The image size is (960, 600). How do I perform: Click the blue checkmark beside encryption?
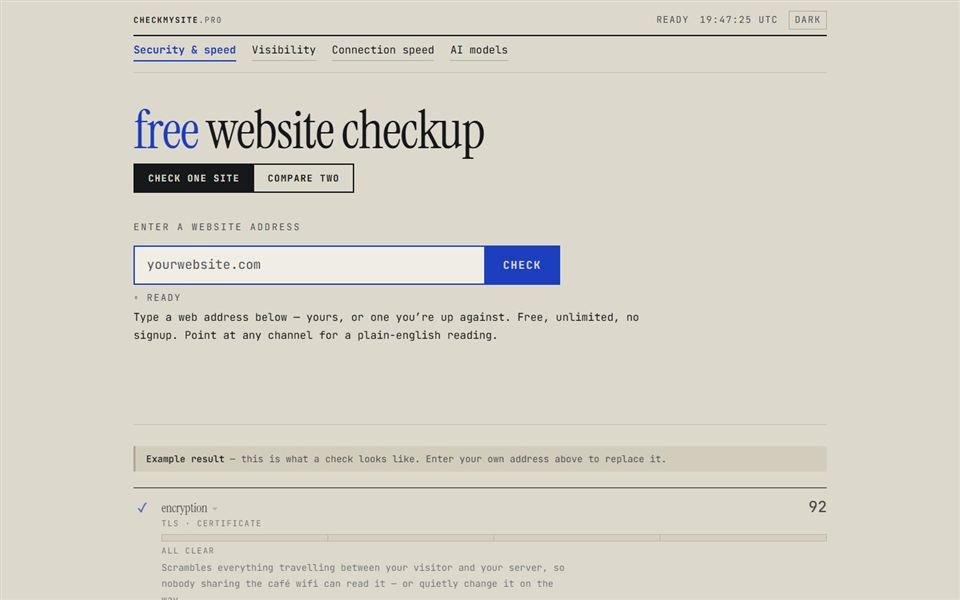(142, 508)
